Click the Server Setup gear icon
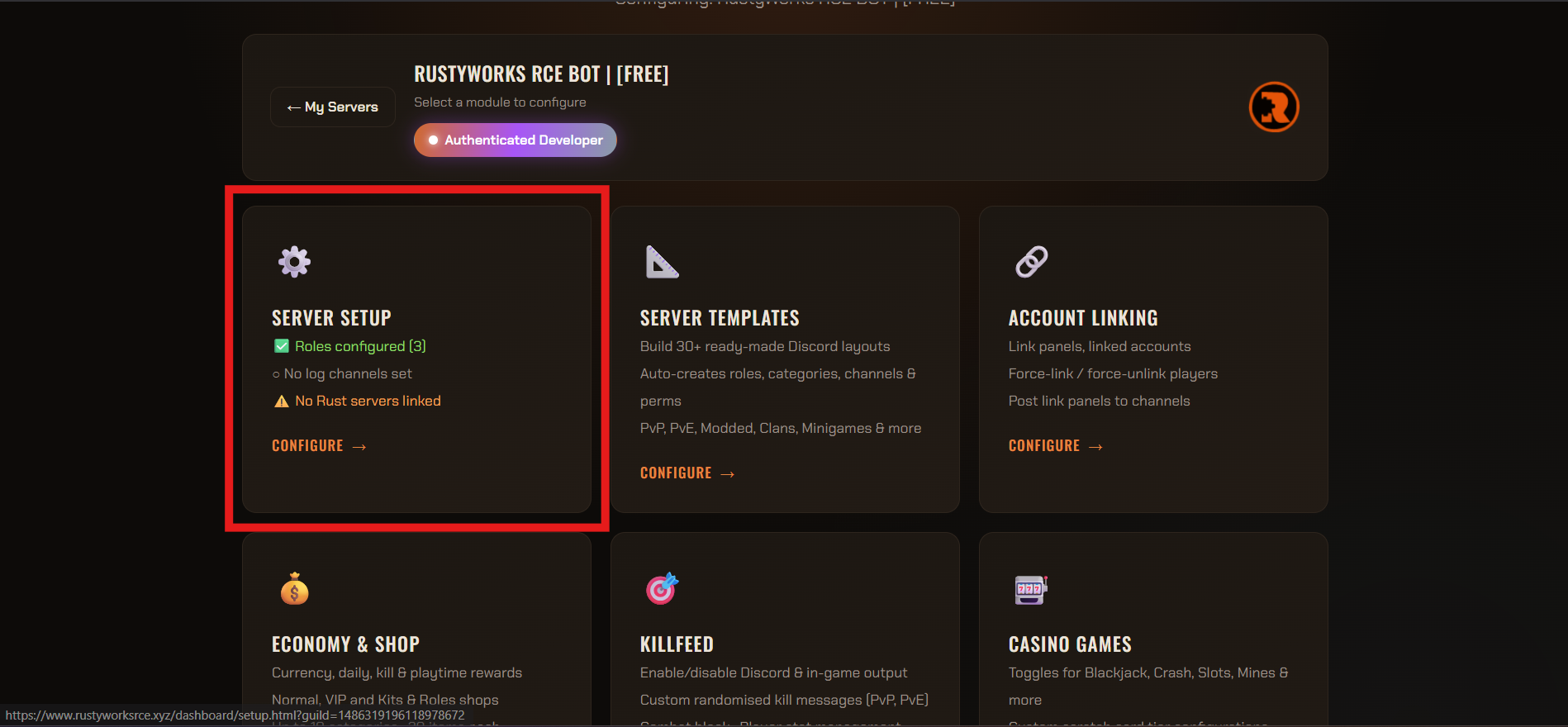This screenshot has width=1568, height=727. [x=294, y=262]
